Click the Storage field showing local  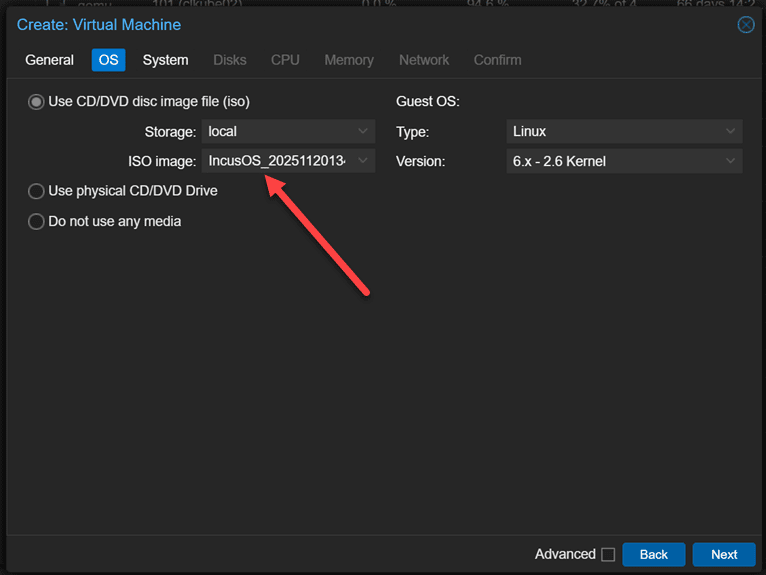(x=288, y=131)
